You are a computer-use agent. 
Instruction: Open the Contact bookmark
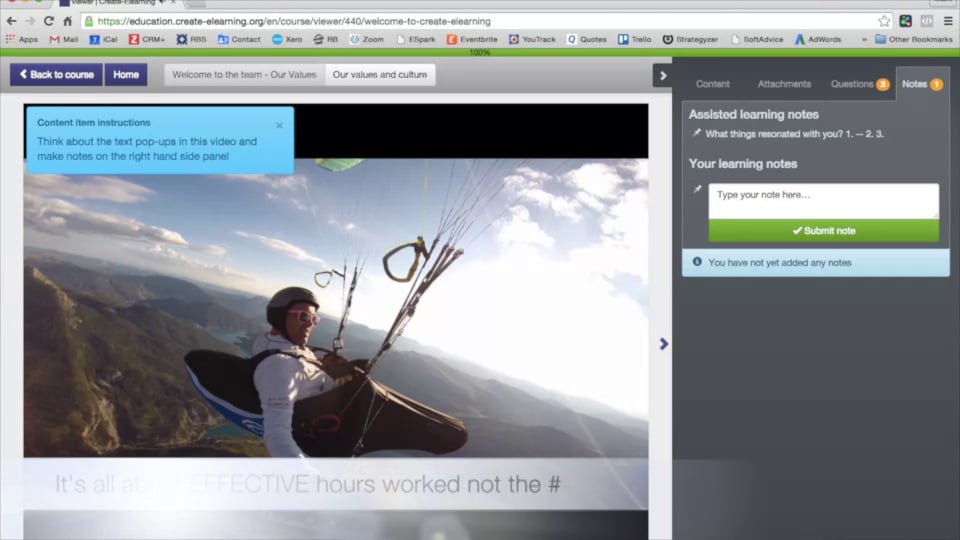(239, 39)
